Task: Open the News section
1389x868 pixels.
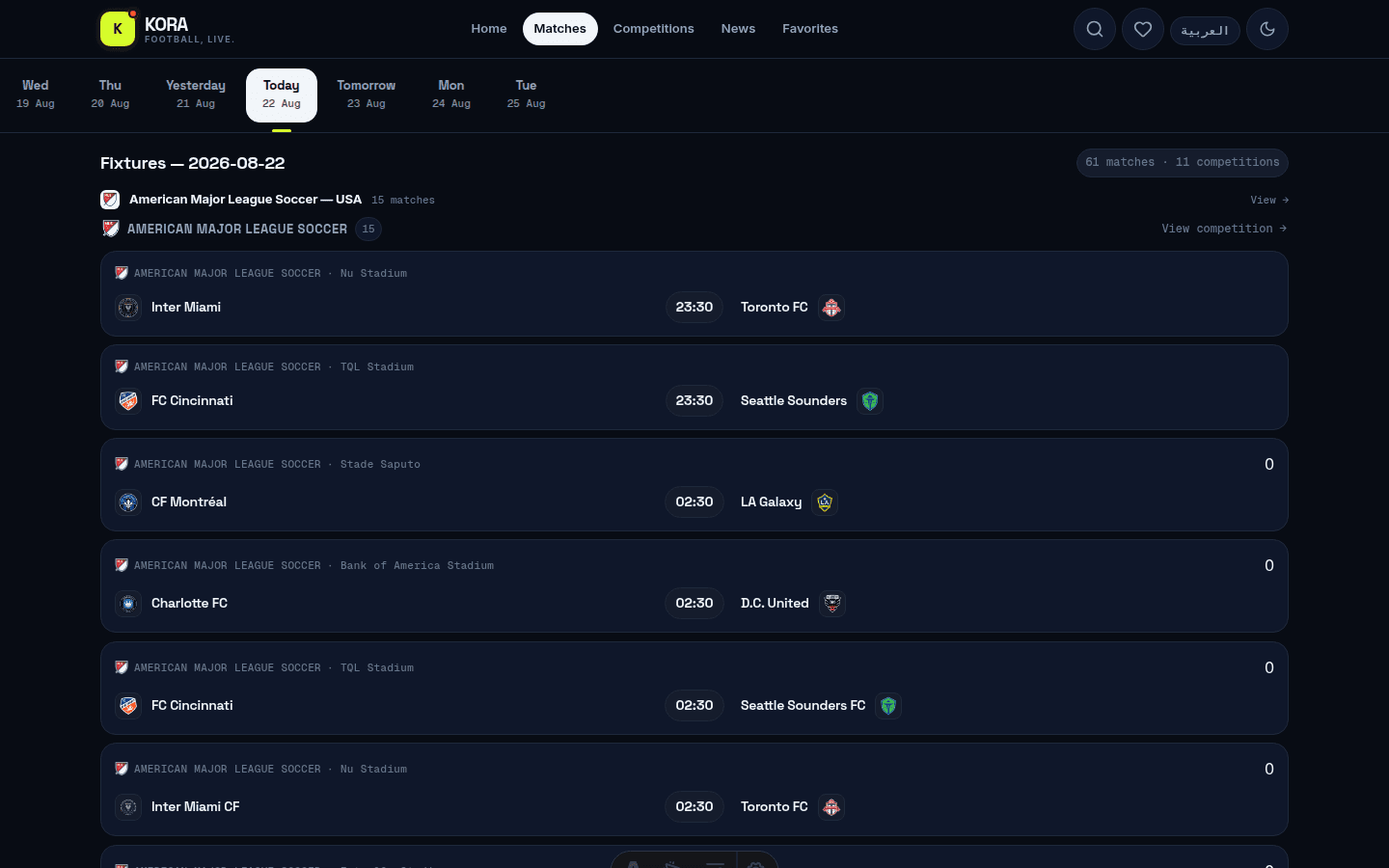Action: (738, 29)
